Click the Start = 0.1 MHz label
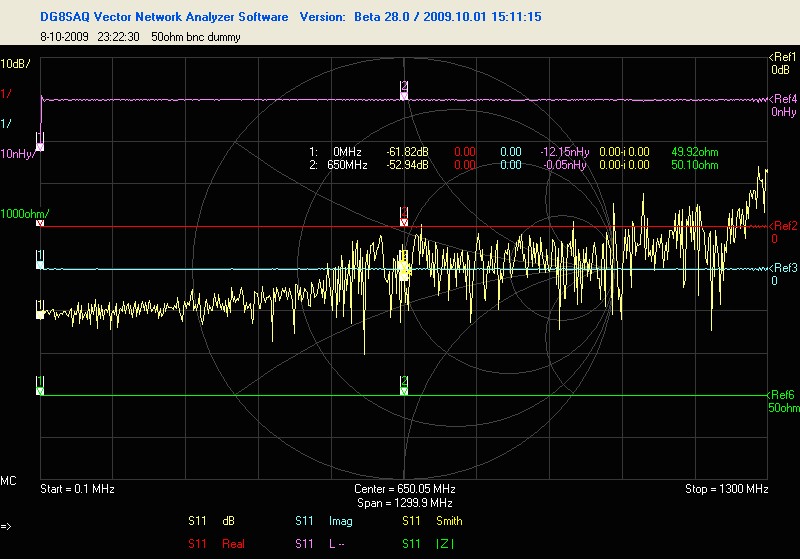800x559 pixels. 77,489
